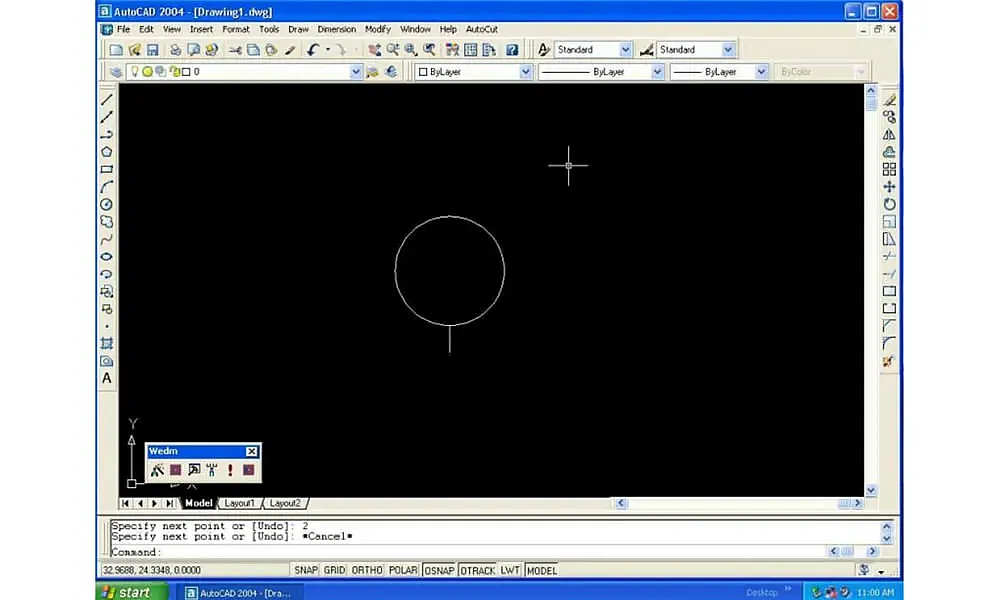Viewport: 1000px width, 600px height.
Task: Click the first Wedm toolbar icon
Action: click(157, 470)
